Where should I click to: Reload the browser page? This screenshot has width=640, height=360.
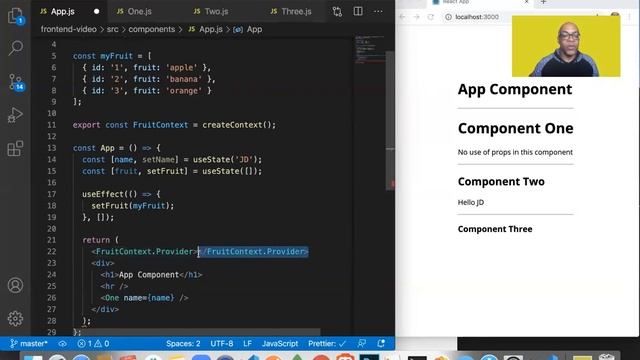point(431,17)
